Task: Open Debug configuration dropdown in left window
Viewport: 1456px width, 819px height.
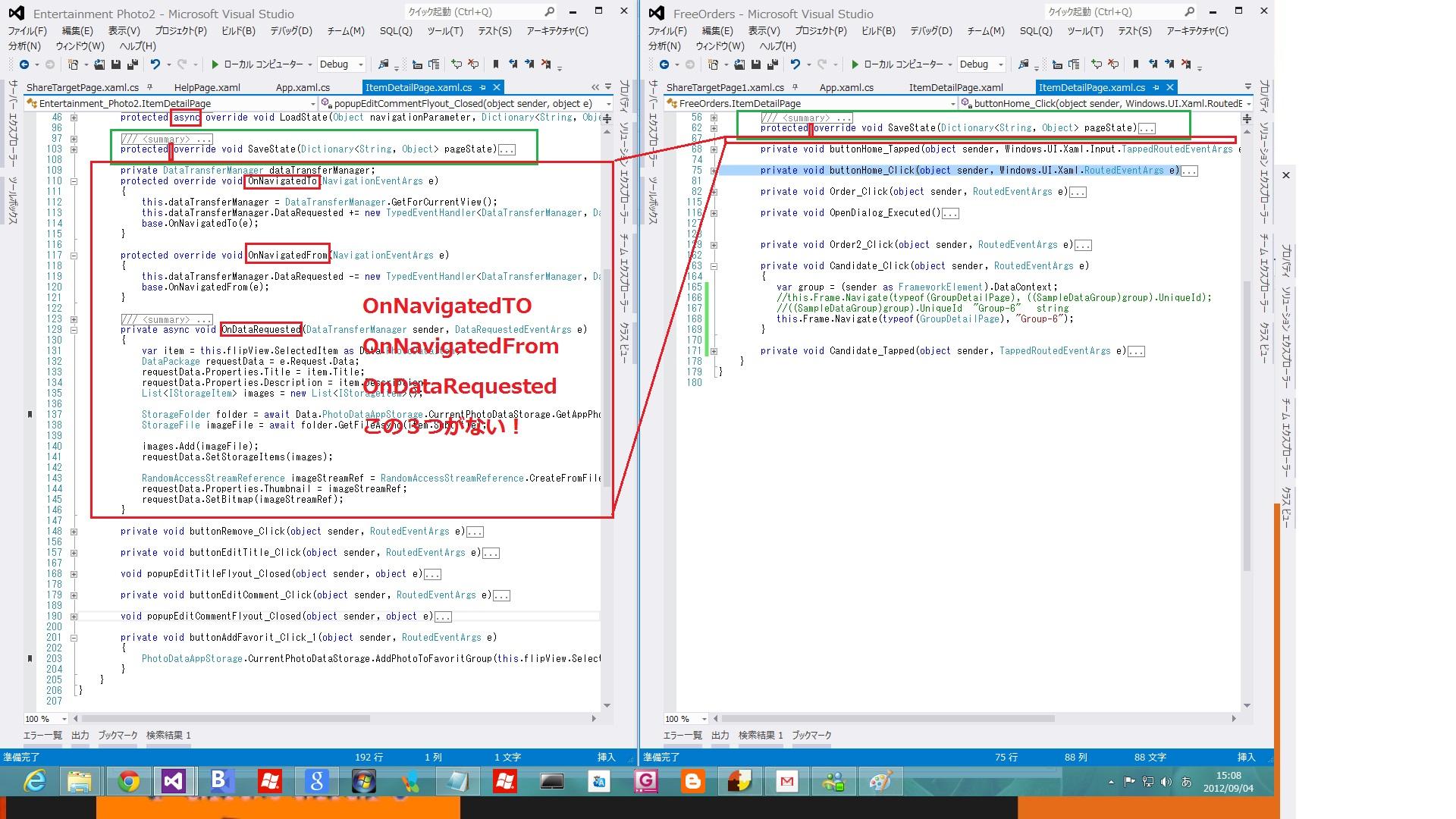Action: pyautogui.click(x=361, y=64)
